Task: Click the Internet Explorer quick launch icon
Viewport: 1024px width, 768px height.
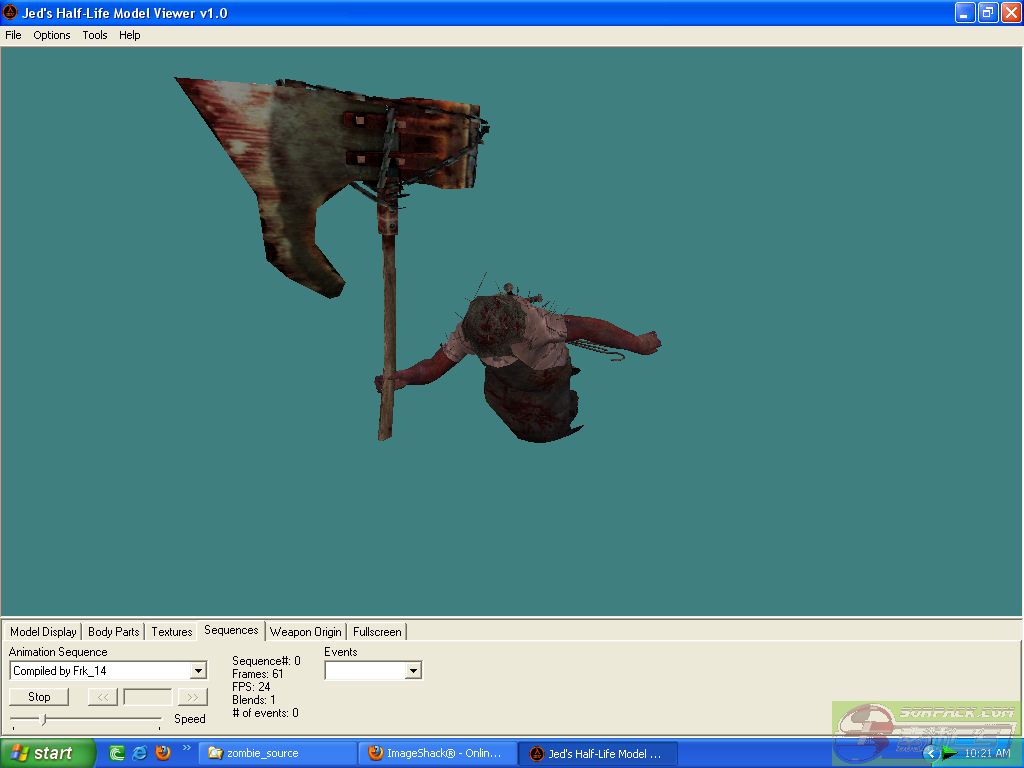Action: [140, 753]
